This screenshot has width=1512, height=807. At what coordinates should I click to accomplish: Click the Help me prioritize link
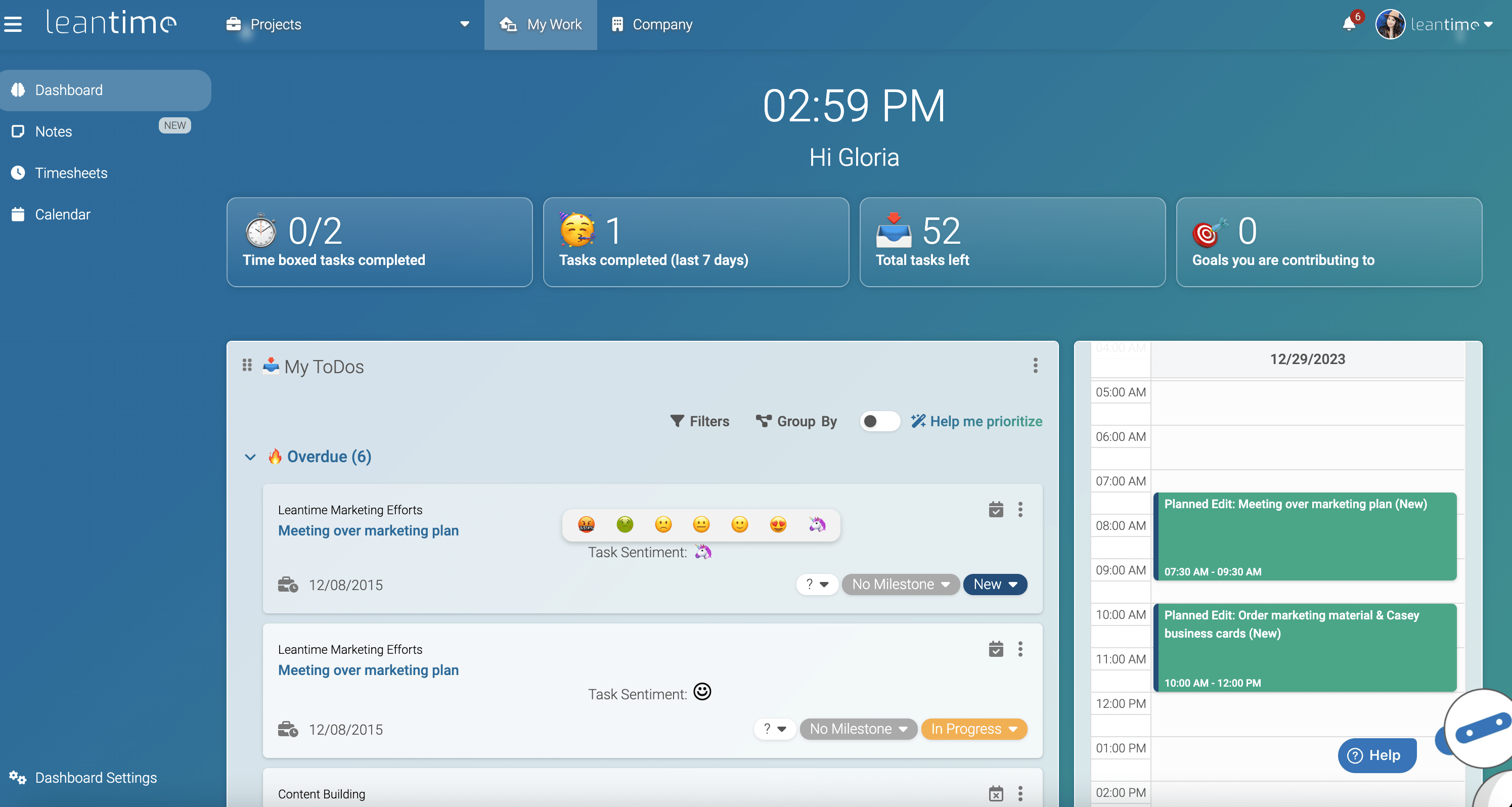(x=976, y=421)
